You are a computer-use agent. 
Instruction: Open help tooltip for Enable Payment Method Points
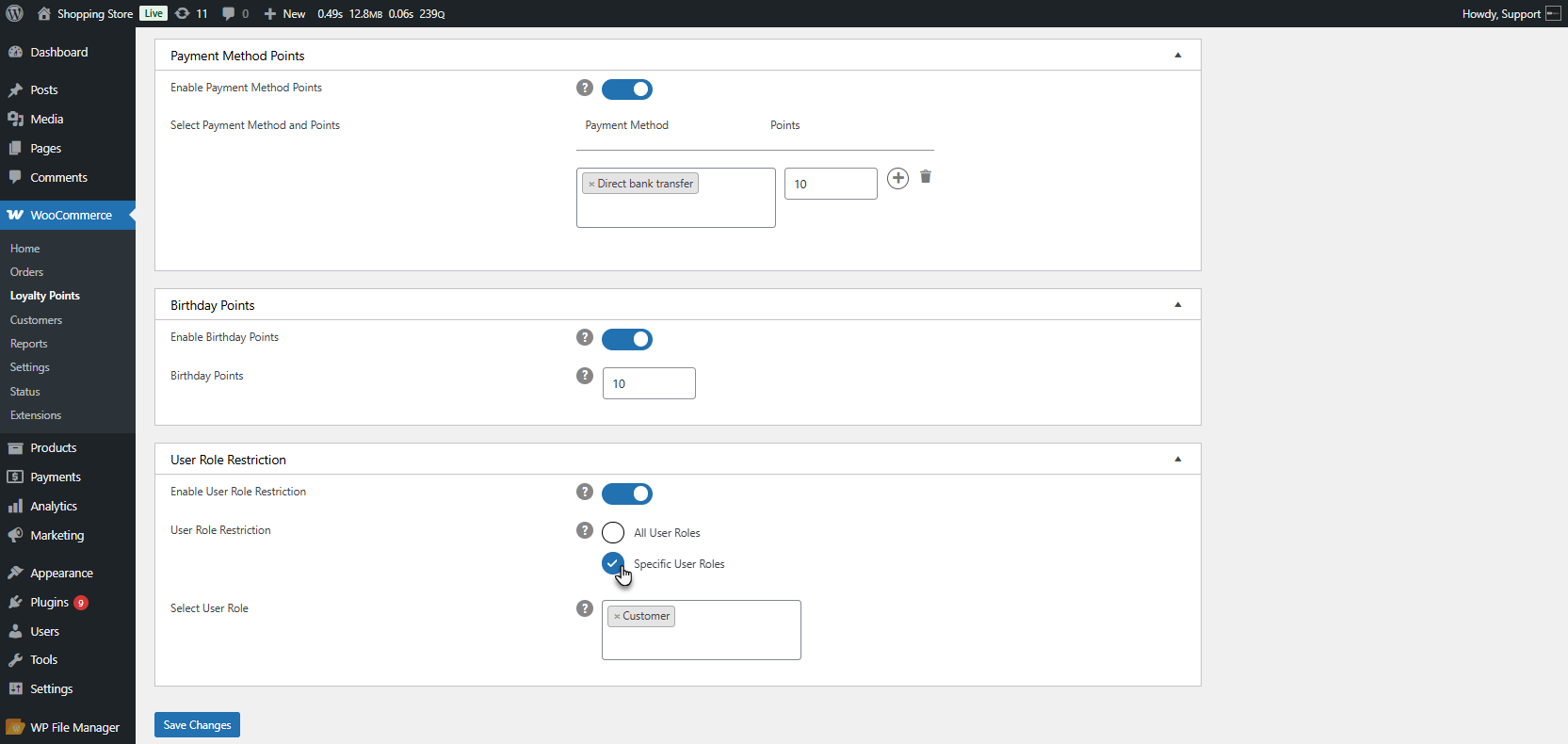[x=585, y=88]
